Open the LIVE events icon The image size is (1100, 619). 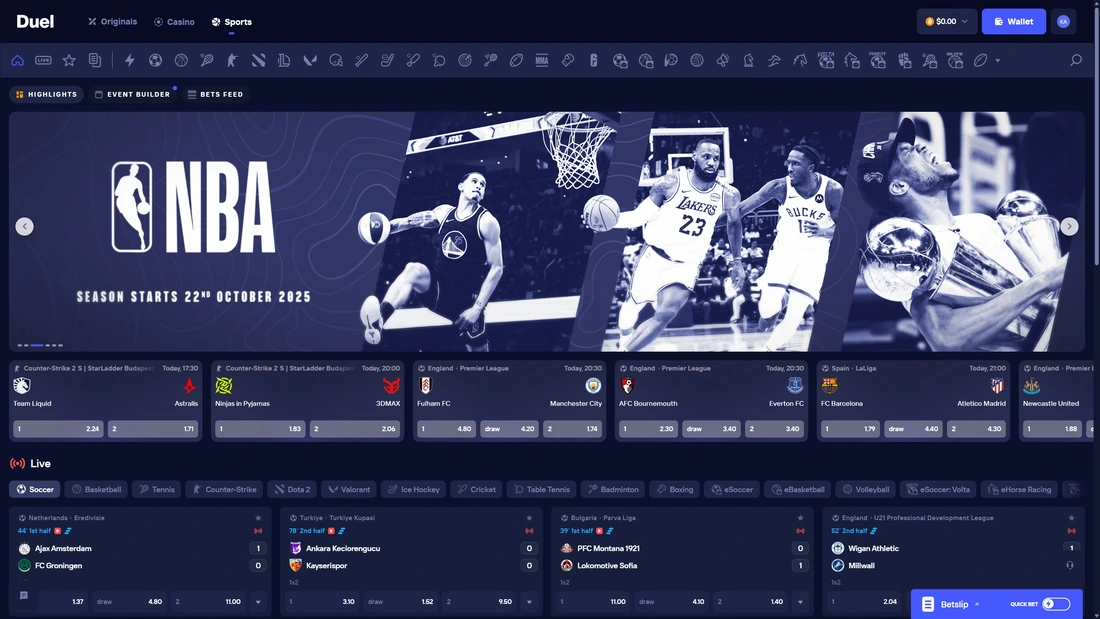click(x=43, y=60)
